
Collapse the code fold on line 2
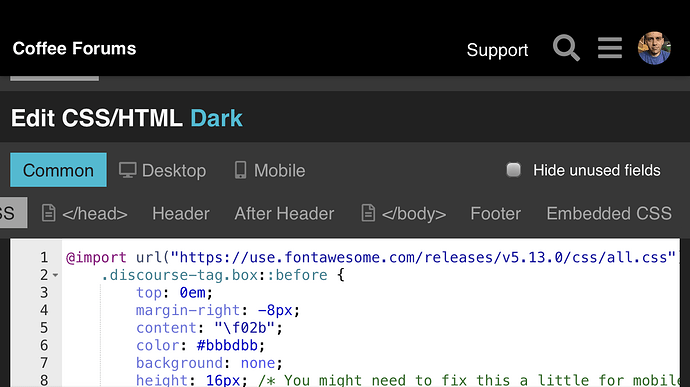click(55, 275)
